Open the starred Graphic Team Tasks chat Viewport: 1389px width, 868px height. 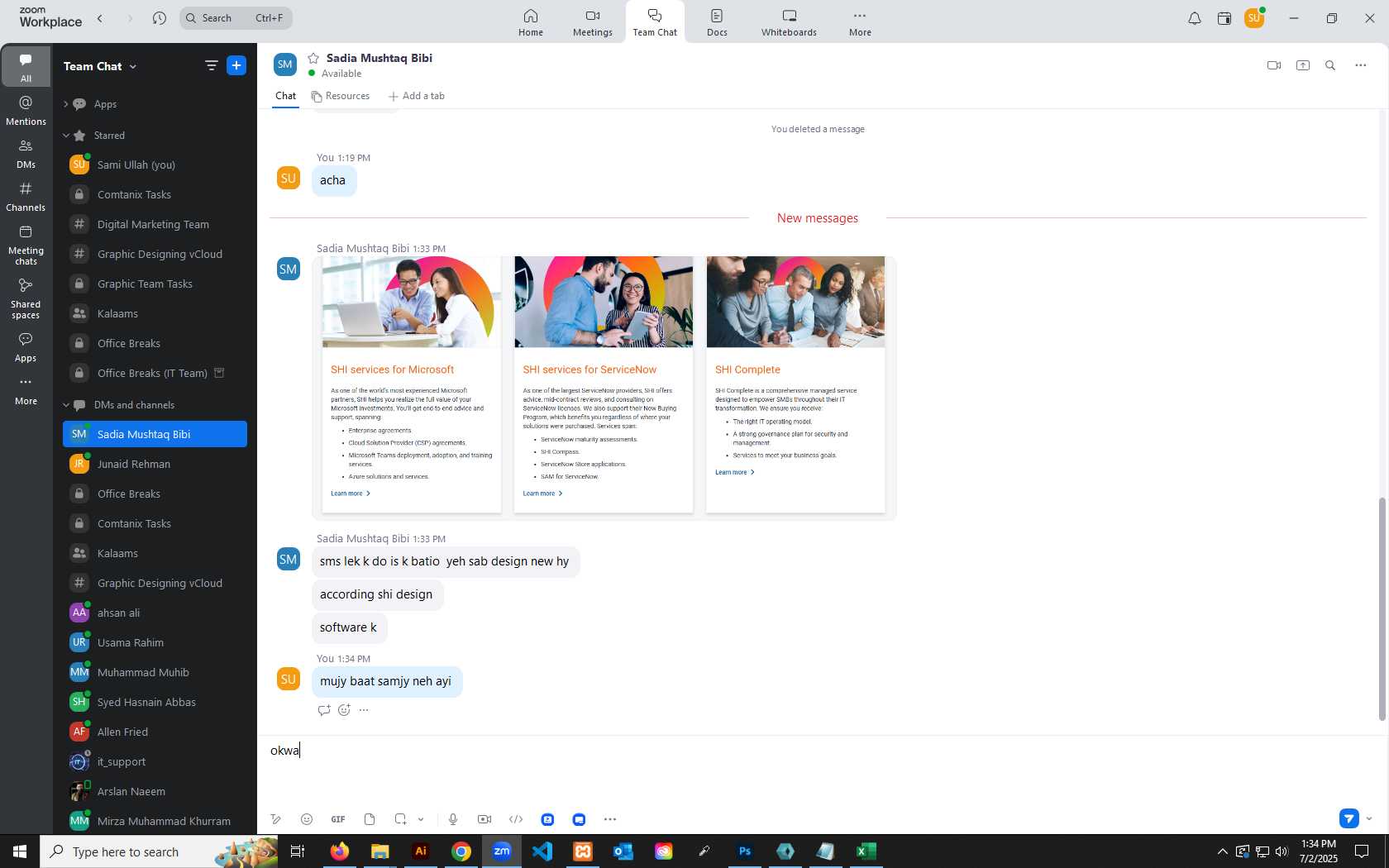(x=155, y=284)
